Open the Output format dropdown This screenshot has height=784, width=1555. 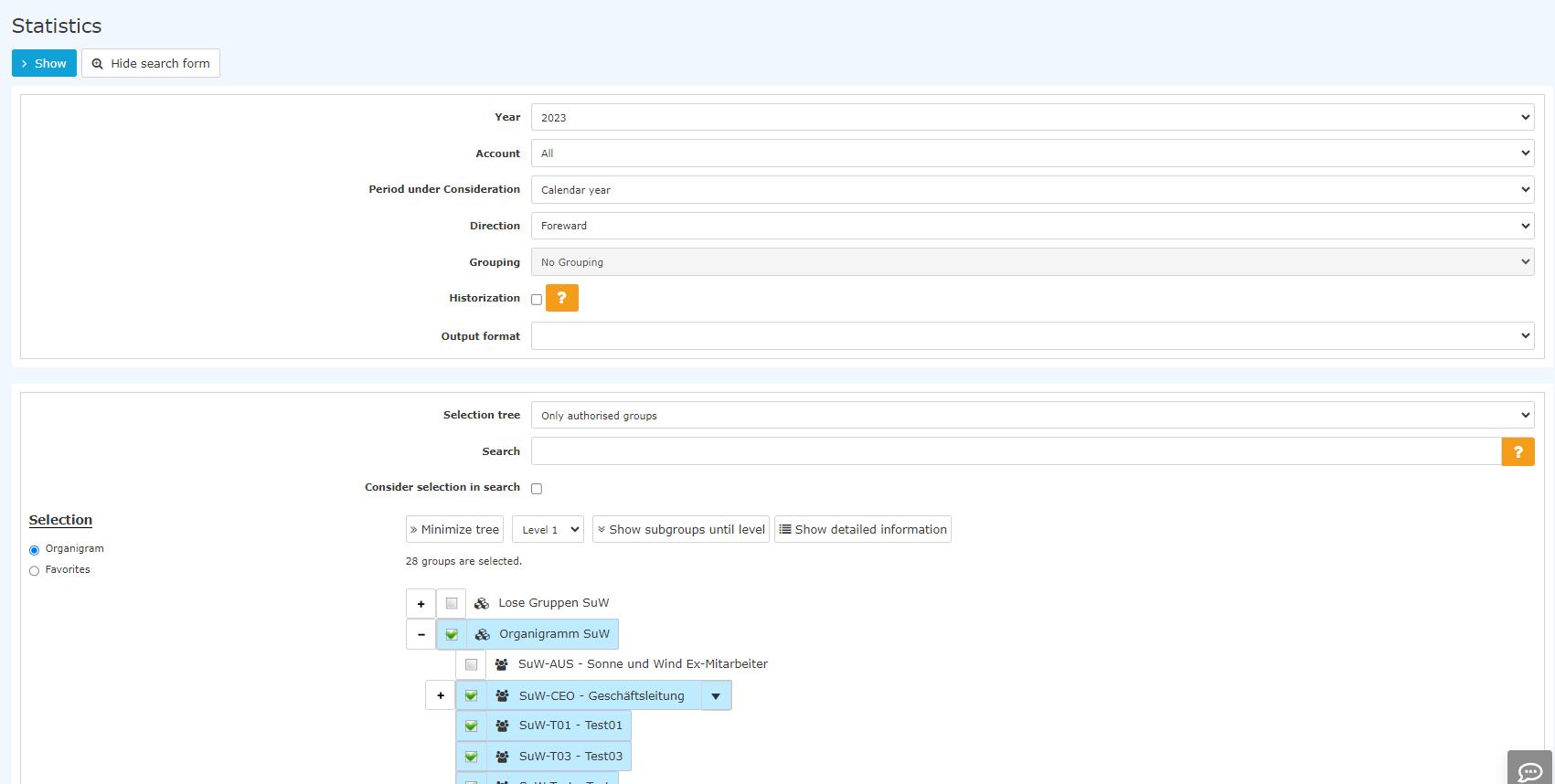pyautogui.click(x=1032, y=335)
